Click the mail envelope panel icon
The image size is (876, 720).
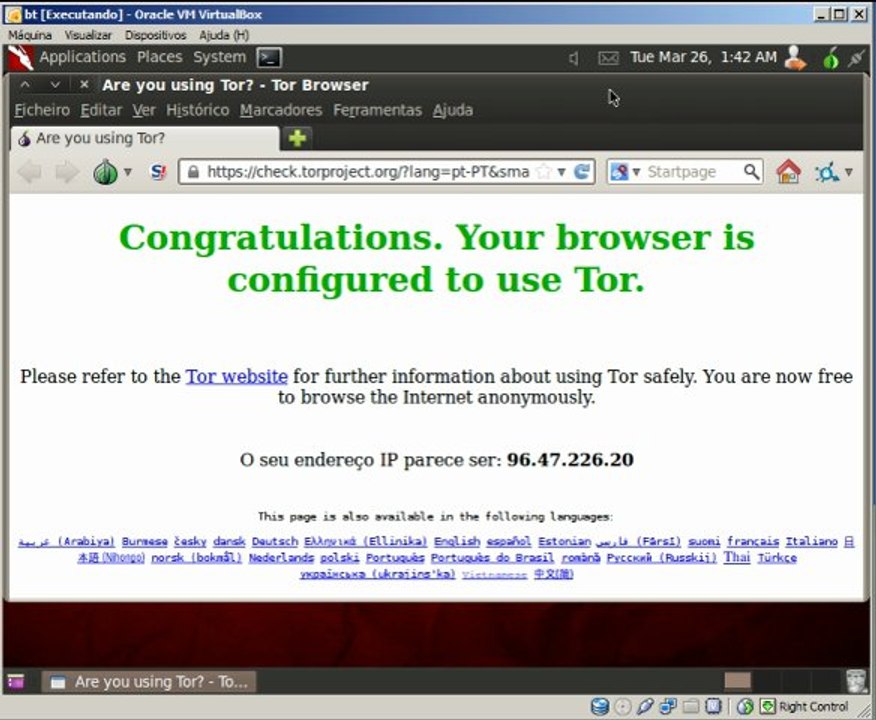coord(608,58)
